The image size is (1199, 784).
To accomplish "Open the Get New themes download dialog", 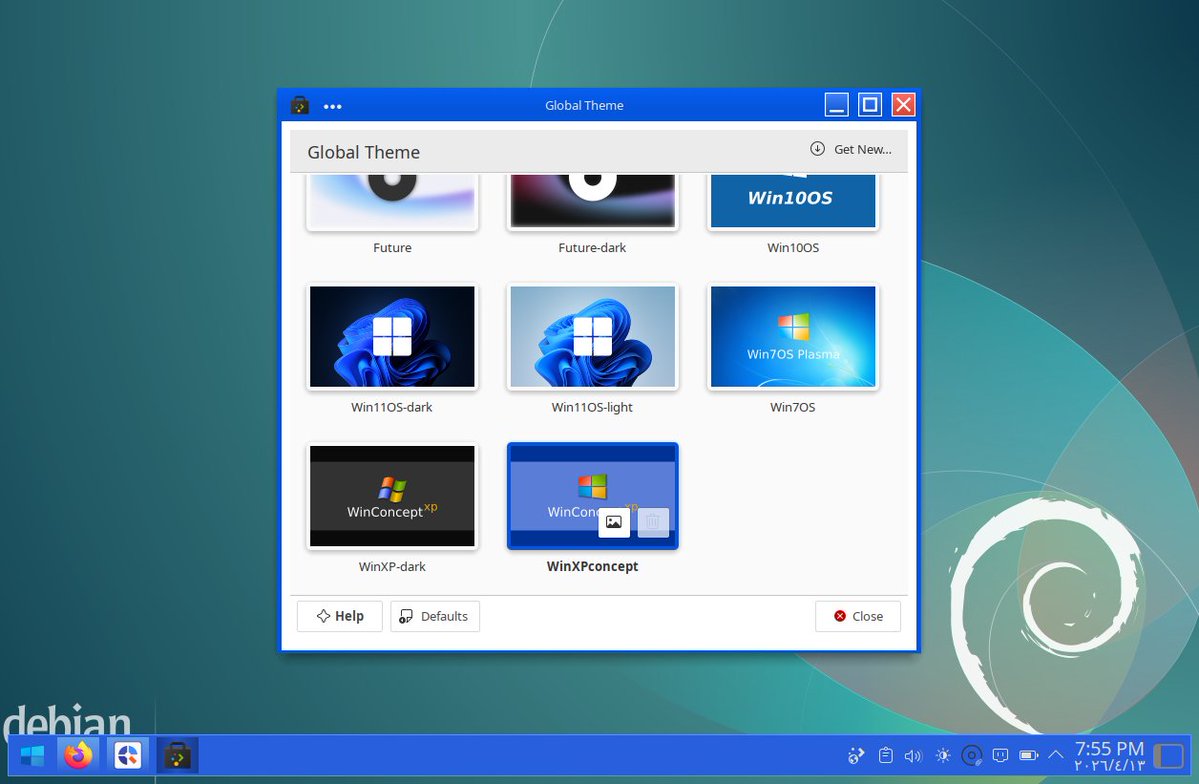I will click(851, 149).
